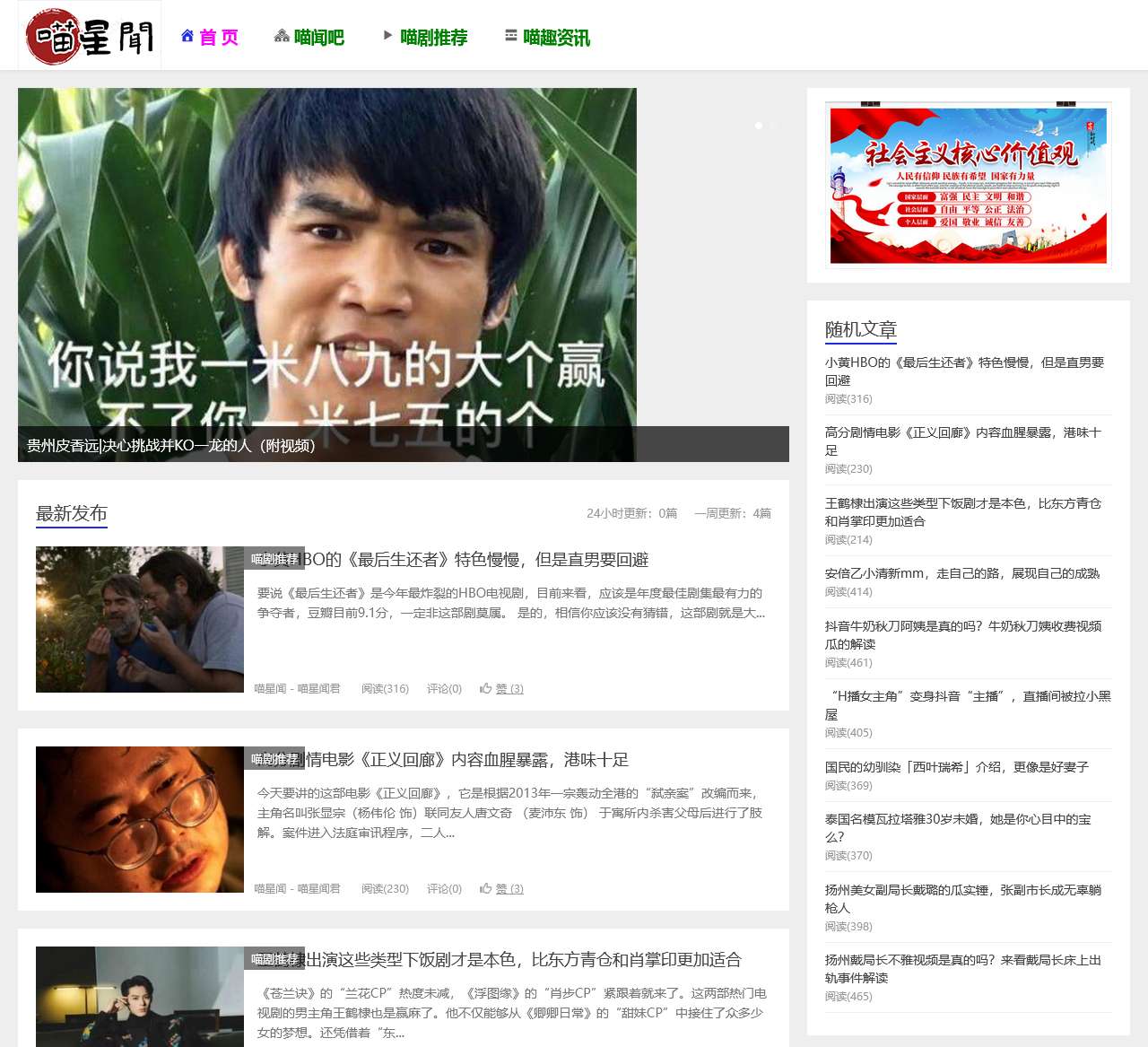This screenshot has height=1047, width=1148.
Task: Click the 社会主义核心价值观 banner image
Action: [x=969, y=186]
